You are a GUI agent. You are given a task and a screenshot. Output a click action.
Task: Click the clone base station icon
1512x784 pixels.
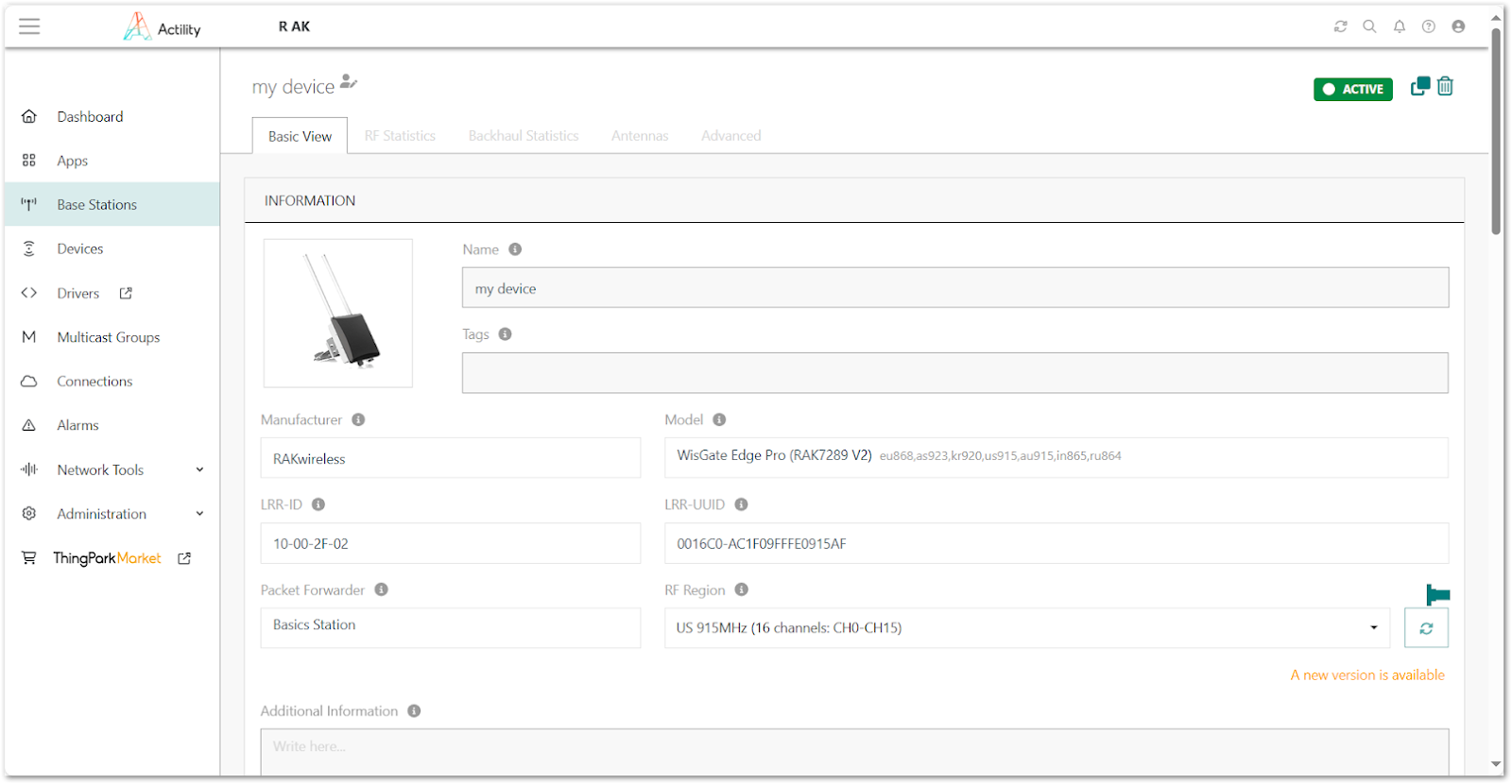pos(1420,86)
